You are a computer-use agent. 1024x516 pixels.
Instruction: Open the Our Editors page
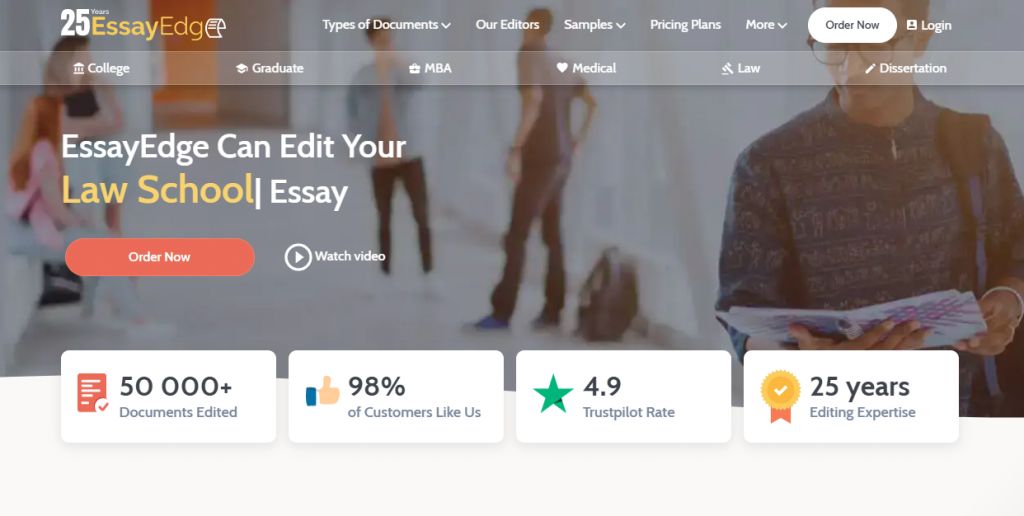pos(507,25)
